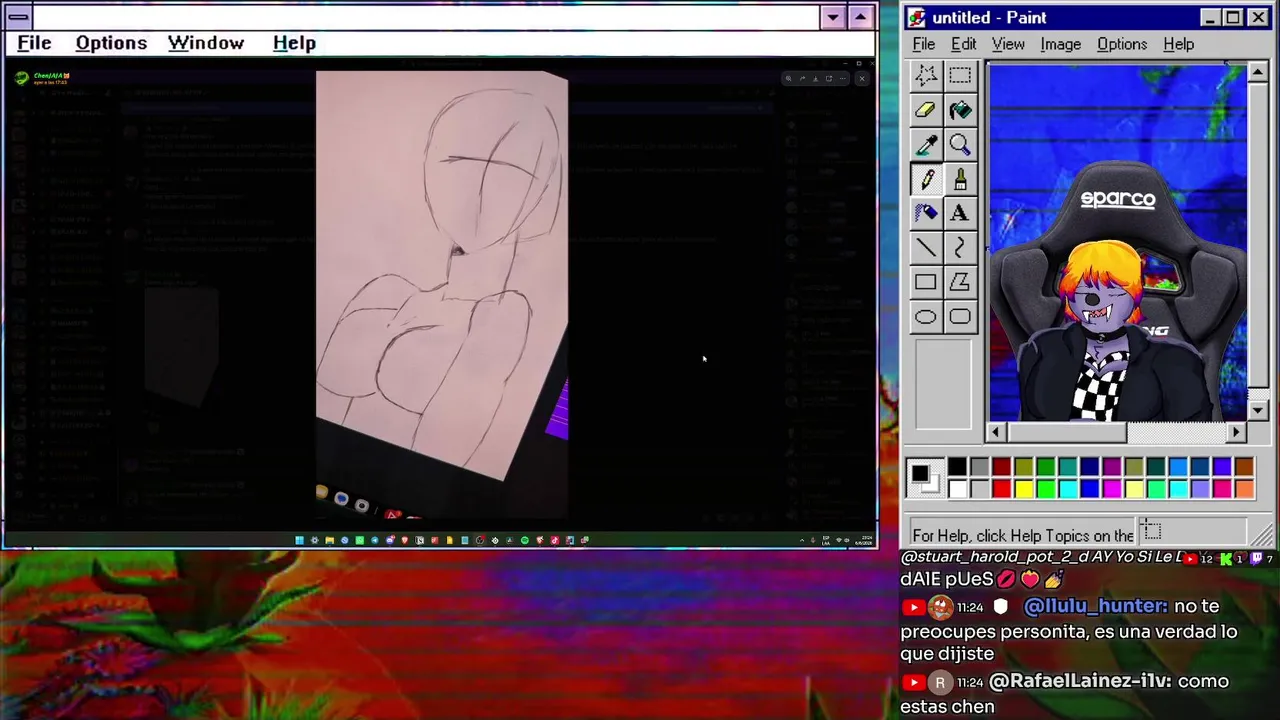The width and height of the screenshot is (1280, 720).
Task: Select the magenta color swatch
Action: click(1111, 488)
